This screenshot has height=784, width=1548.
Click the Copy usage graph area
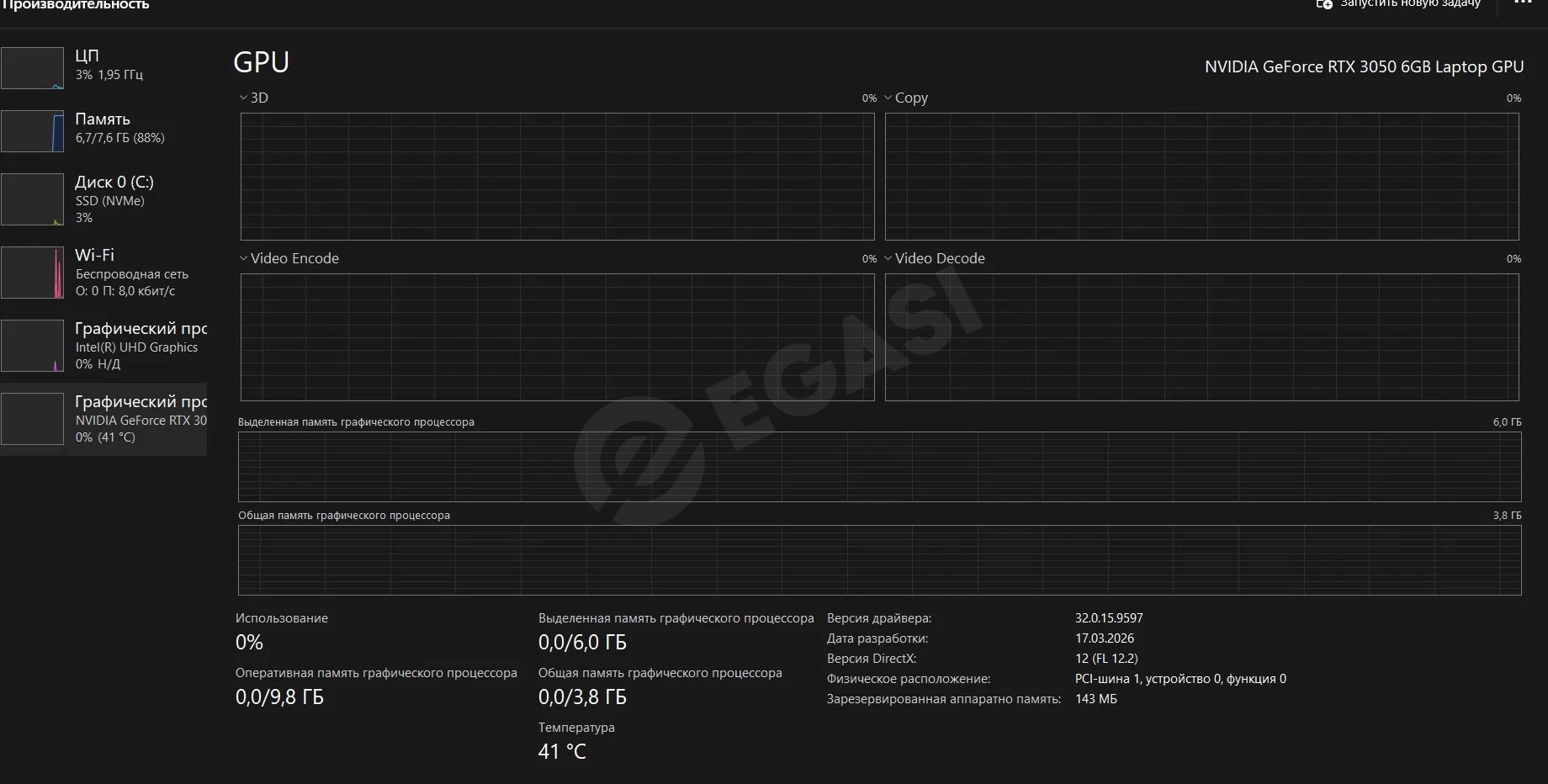tap(1202, 177)
